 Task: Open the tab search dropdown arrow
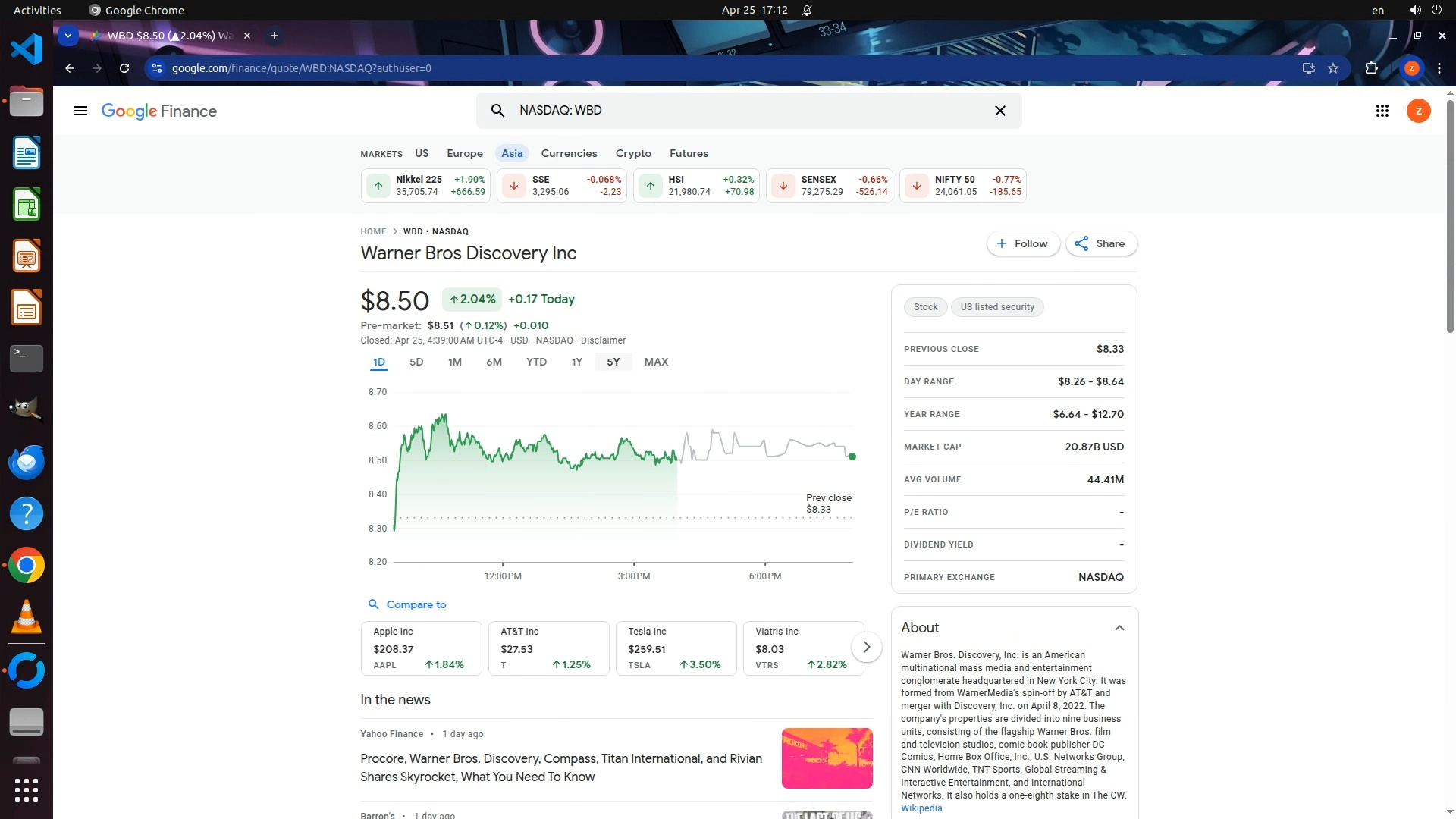[68, 36]
